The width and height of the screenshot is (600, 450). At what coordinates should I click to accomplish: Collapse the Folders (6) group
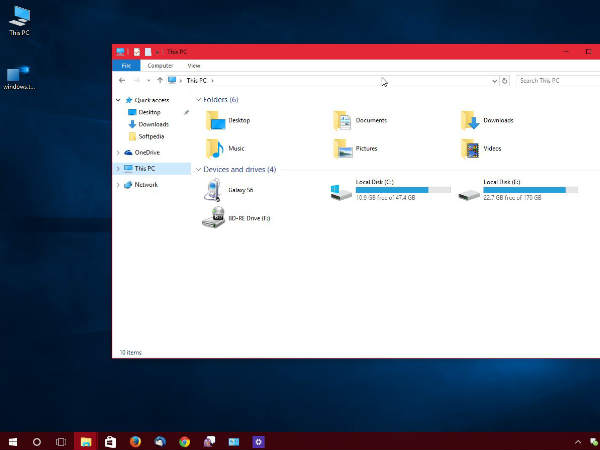click(x=197, y=100)
